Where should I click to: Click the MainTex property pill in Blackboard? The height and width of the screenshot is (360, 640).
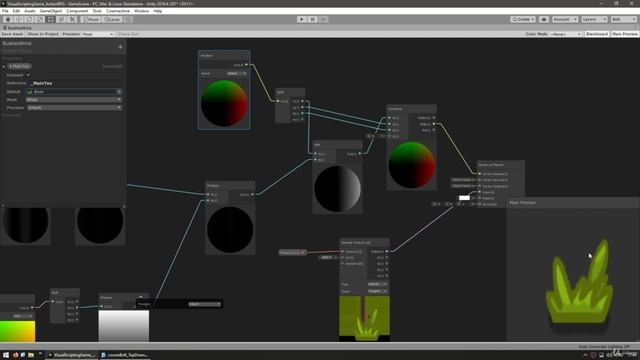coord(20,66)
